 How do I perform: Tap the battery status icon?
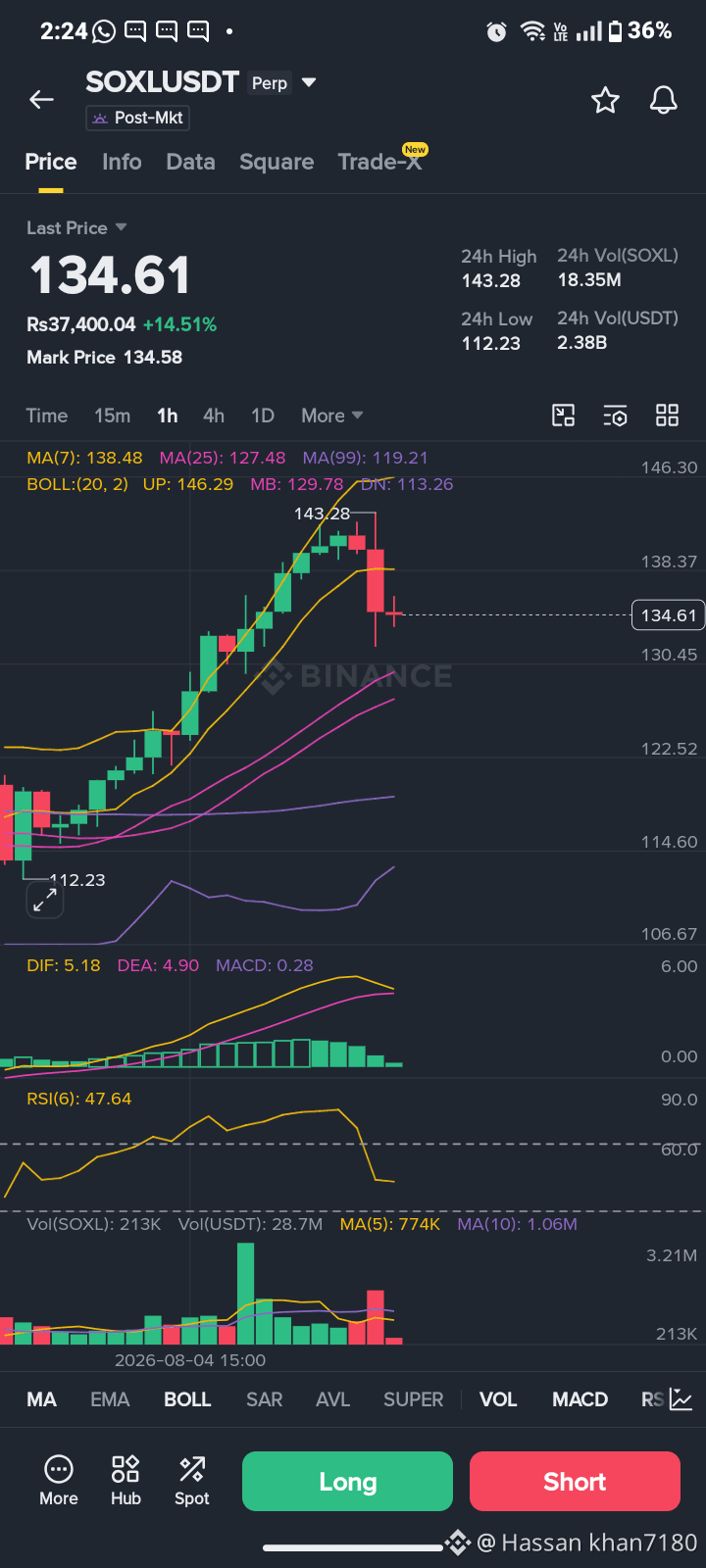615,31
